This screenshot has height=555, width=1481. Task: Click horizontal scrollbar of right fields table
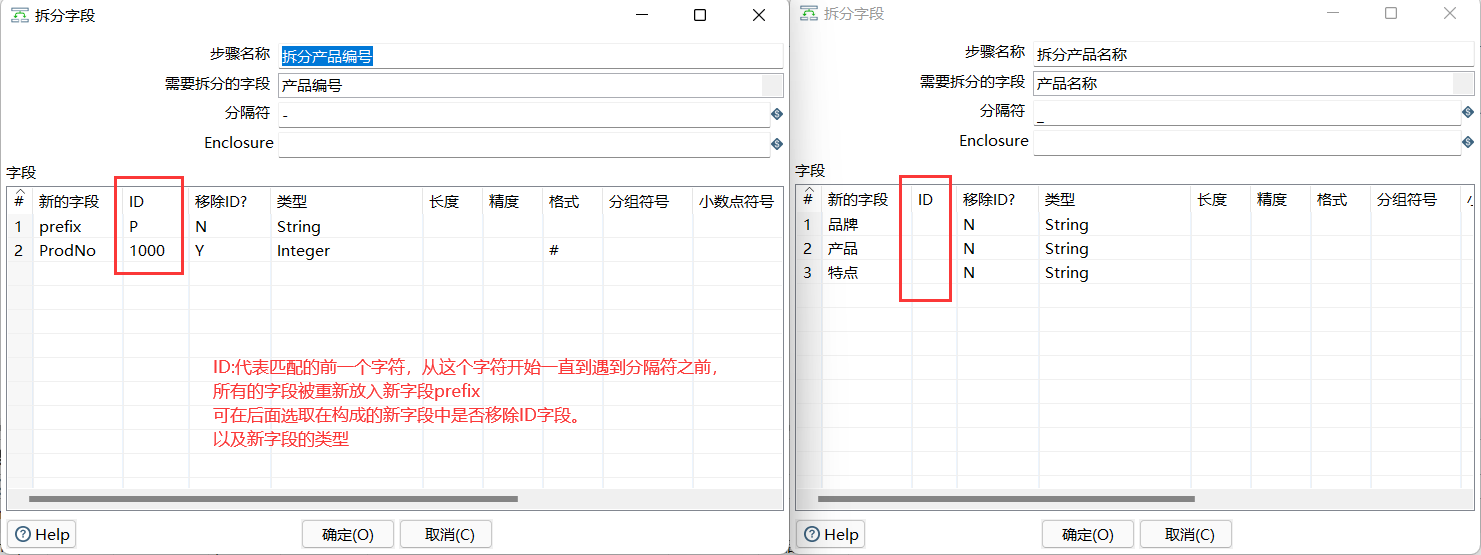point(1006,498)
